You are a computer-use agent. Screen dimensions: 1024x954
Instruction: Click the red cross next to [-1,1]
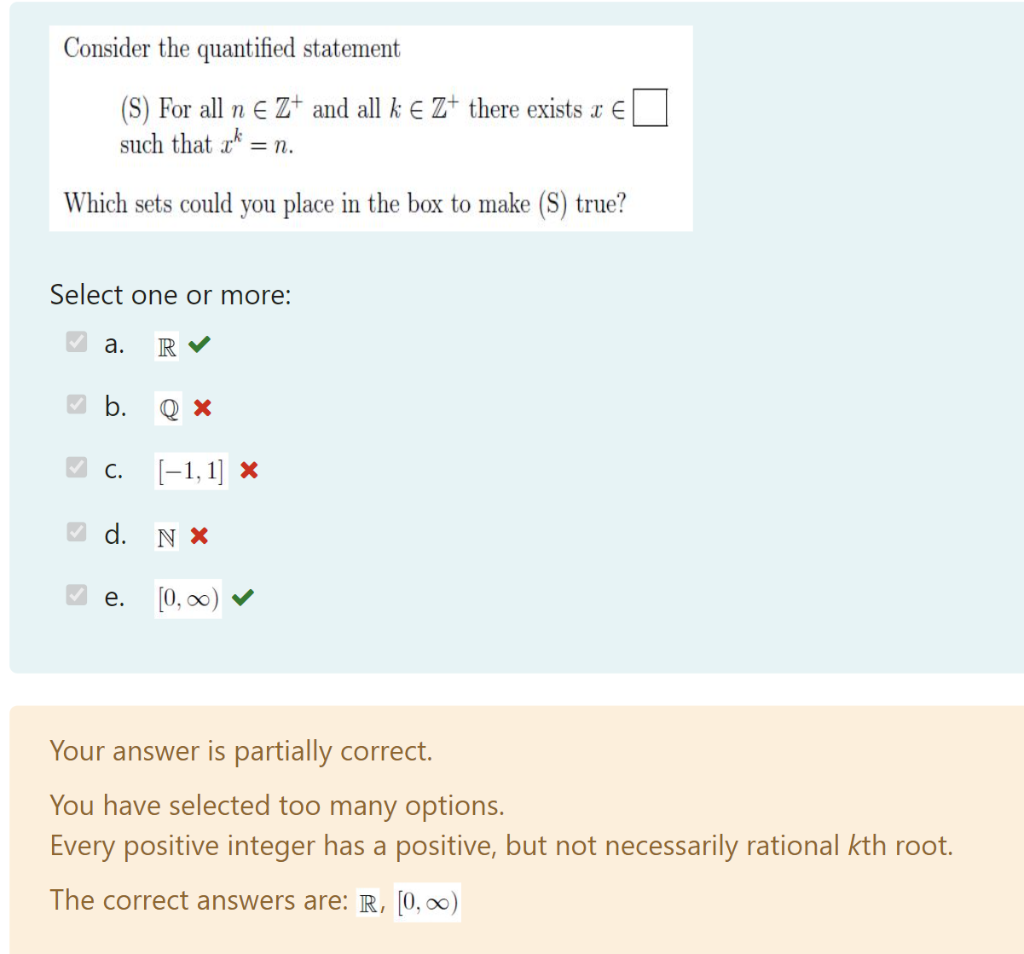[247, 470]
